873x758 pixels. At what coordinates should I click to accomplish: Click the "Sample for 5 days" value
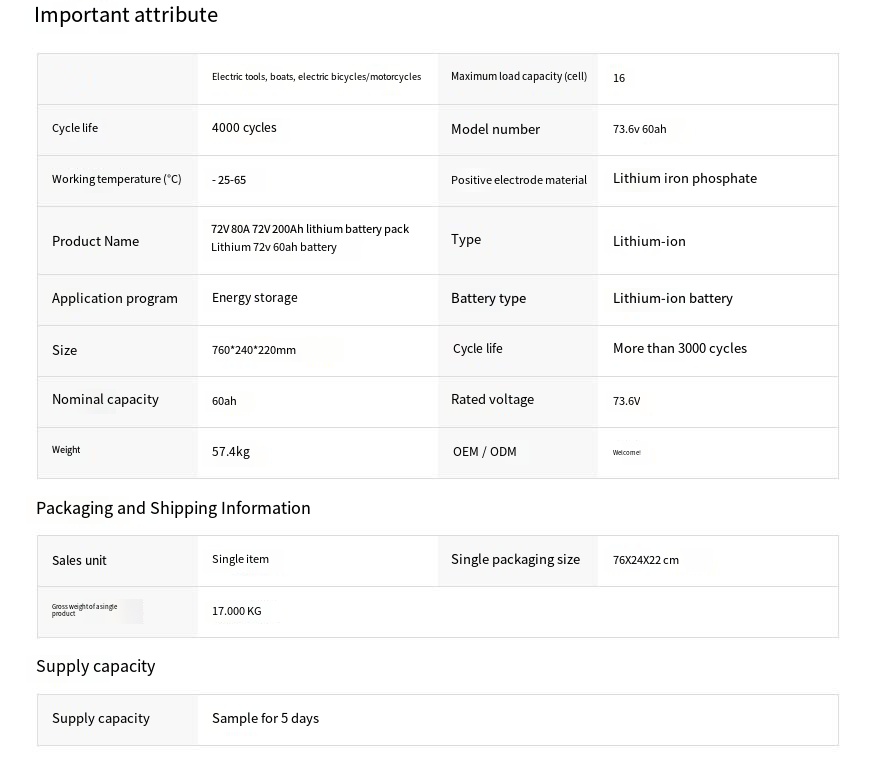point(265,719)
